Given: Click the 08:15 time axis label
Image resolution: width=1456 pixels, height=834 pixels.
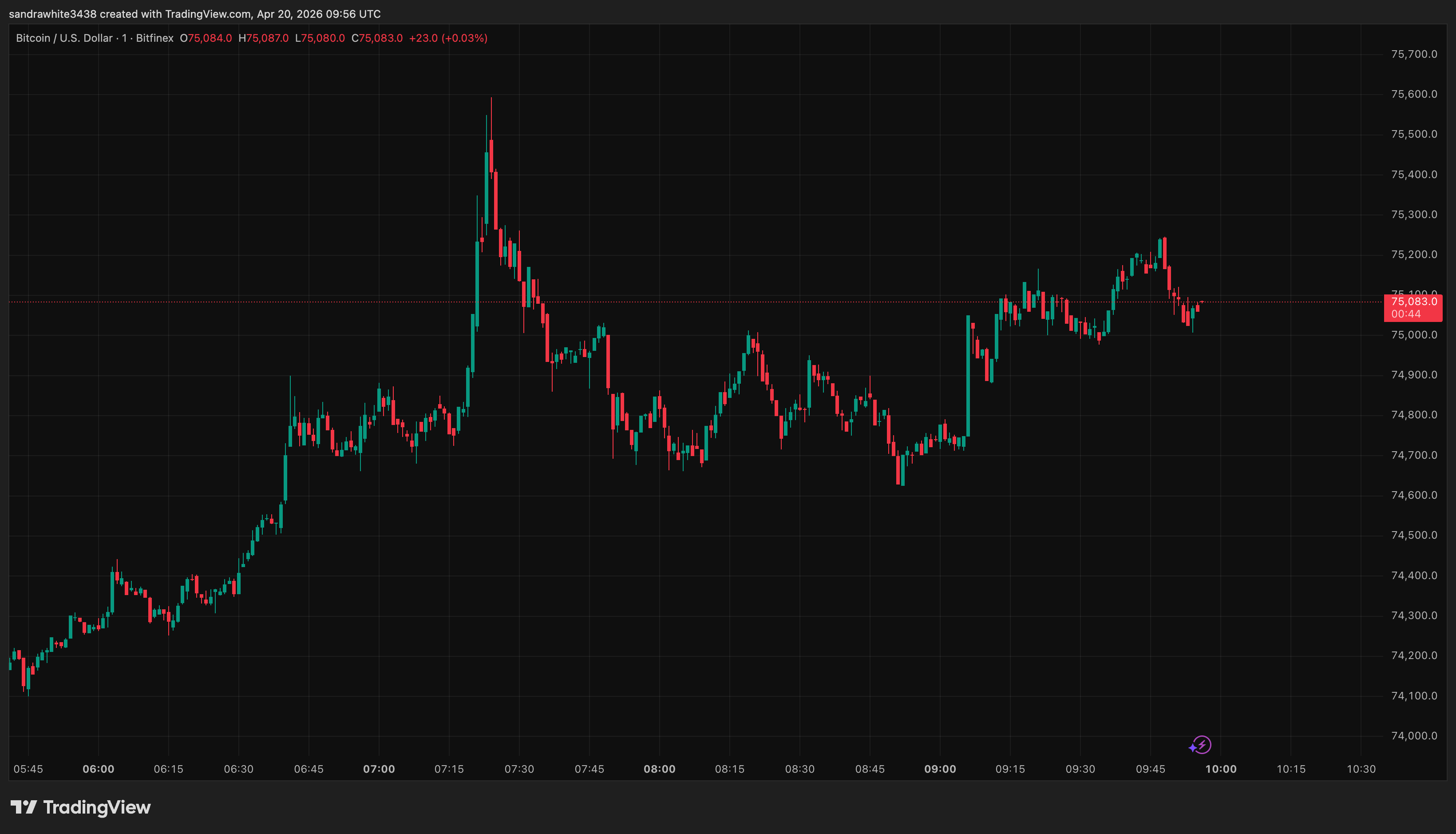Looking at the screenshot, I should [x=729, y=769].
